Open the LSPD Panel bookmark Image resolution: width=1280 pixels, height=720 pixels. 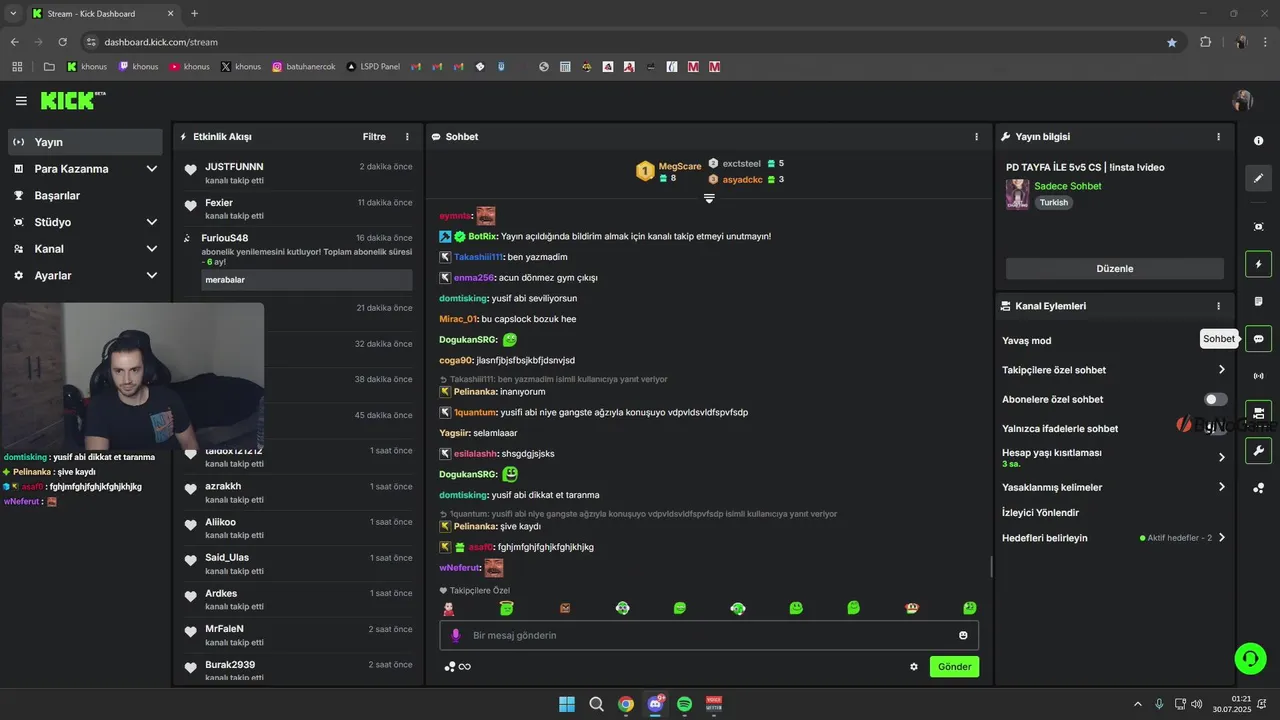pos(373,67)
